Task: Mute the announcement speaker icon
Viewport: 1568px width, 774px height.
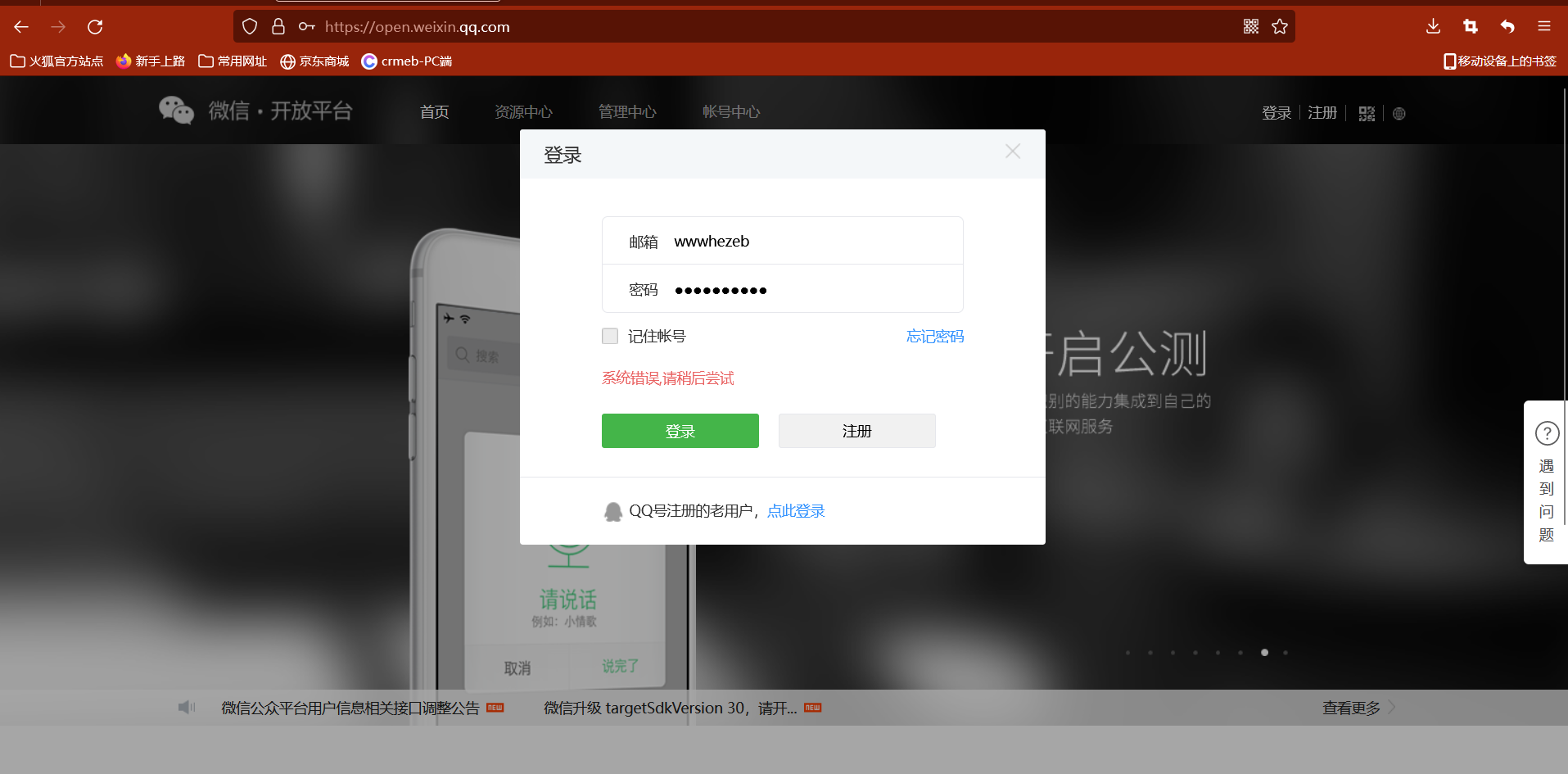Action: [187, 708]
